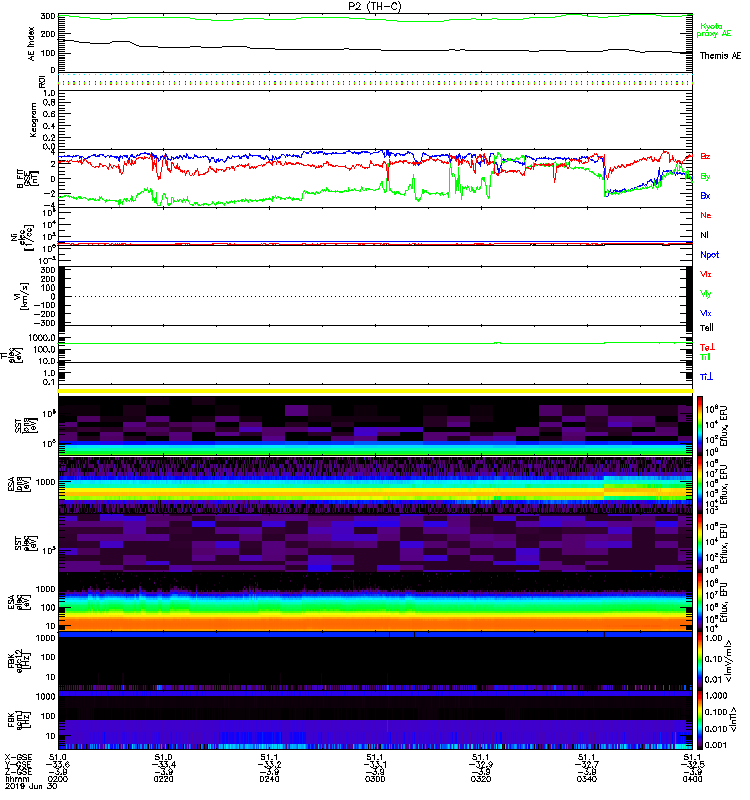Click the black Themis AE curve
Viewport: 750px width, 800px height.
point(375,51)
